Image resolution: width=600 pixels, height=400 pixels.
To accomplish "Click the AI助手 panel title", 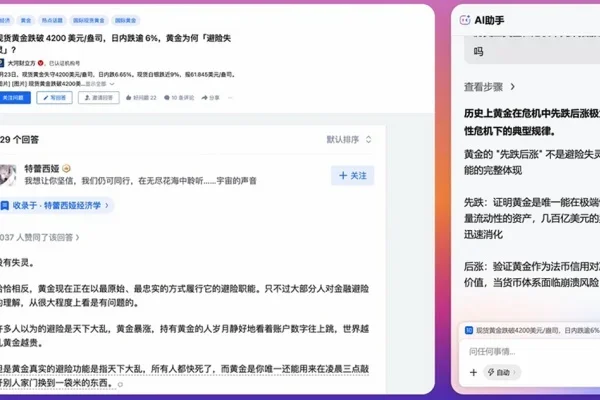I will [x=489, y=20].
